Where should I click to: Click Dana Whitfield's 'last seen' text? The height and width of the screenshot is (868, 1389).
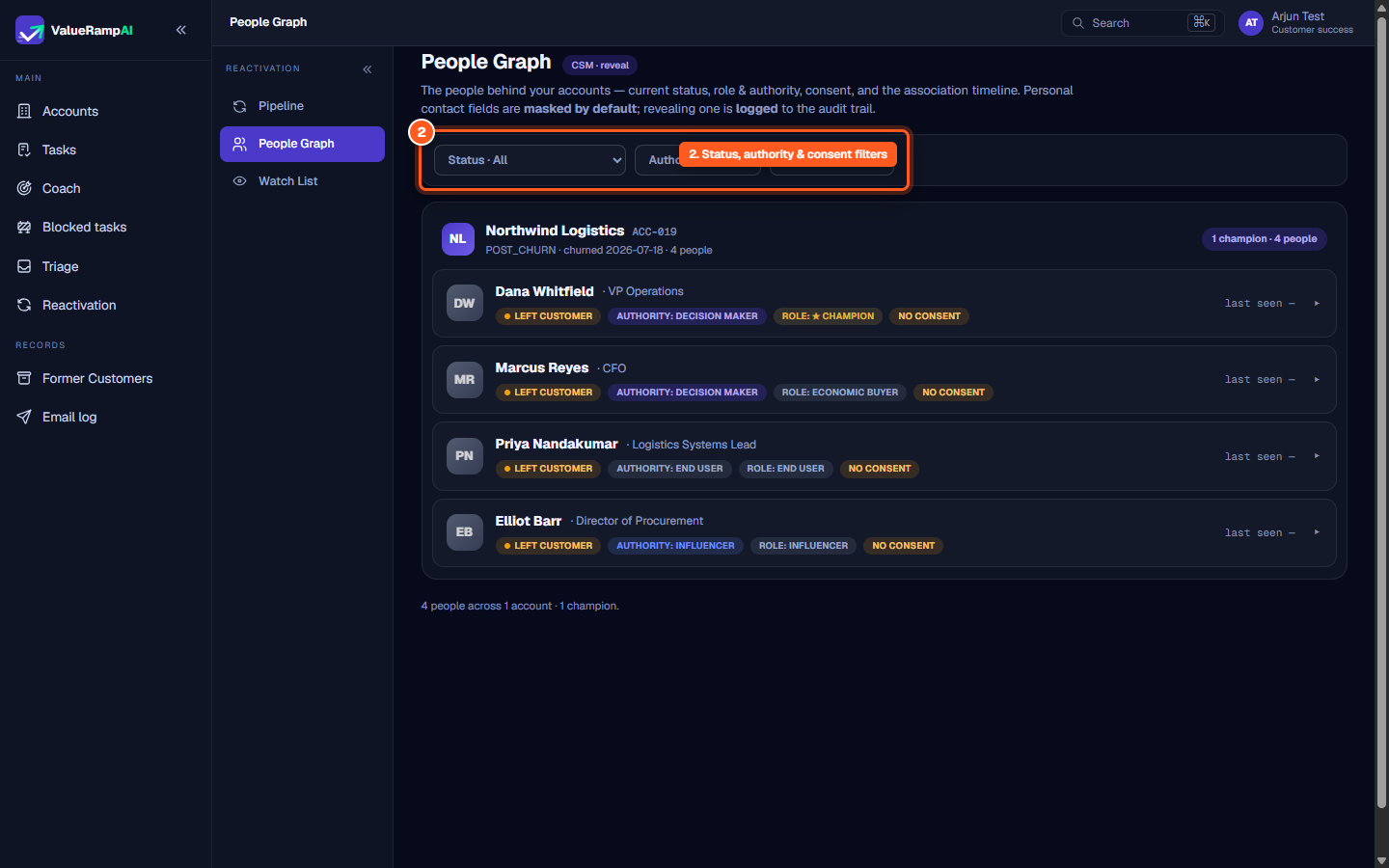click(x=1260, y=304)
